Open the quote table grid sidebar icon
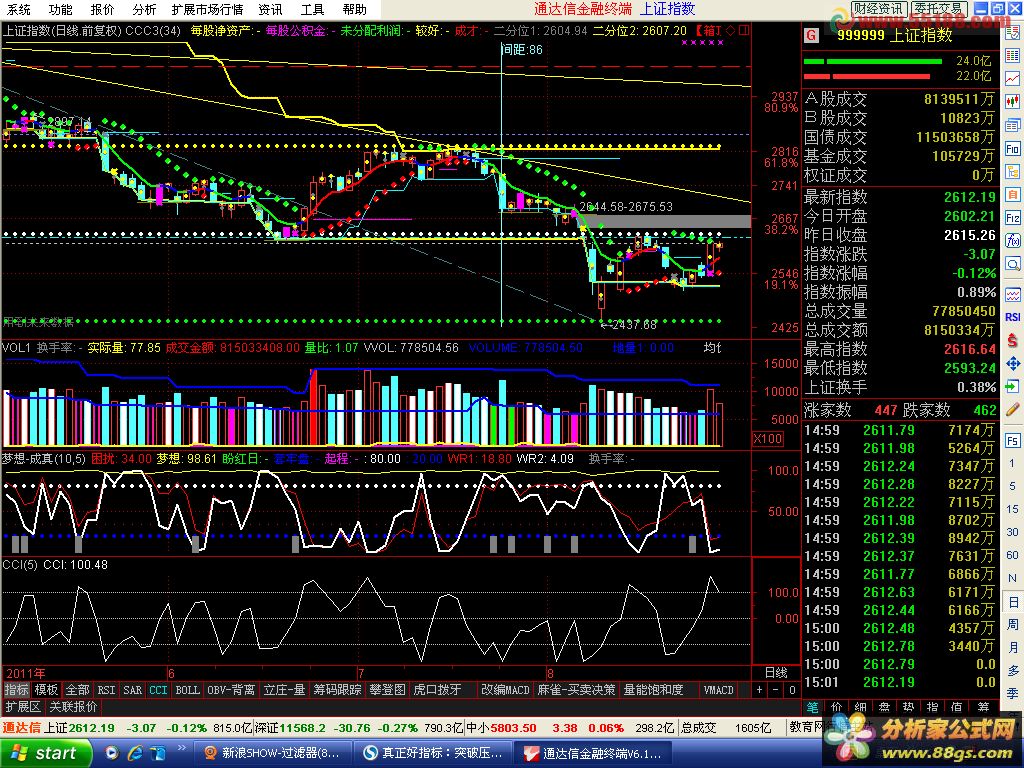Viewport: 1024px width, 768px height. pos(1013,56)
